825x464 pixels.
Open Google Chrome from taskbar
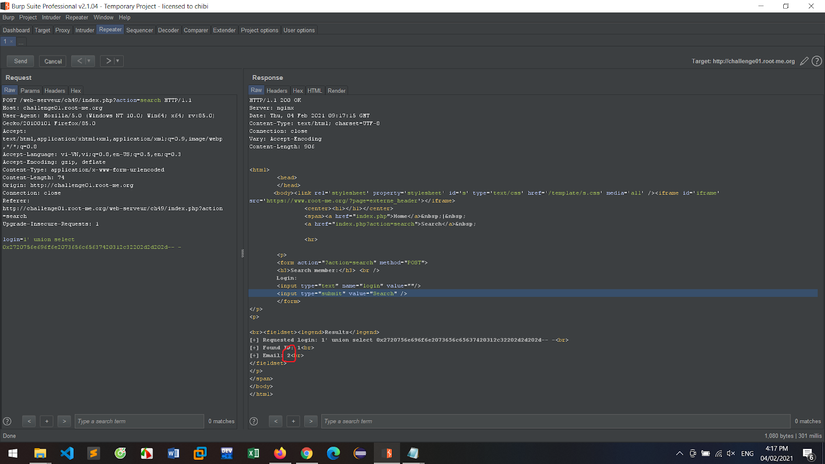pyautogui.click(x=307, y=453)
